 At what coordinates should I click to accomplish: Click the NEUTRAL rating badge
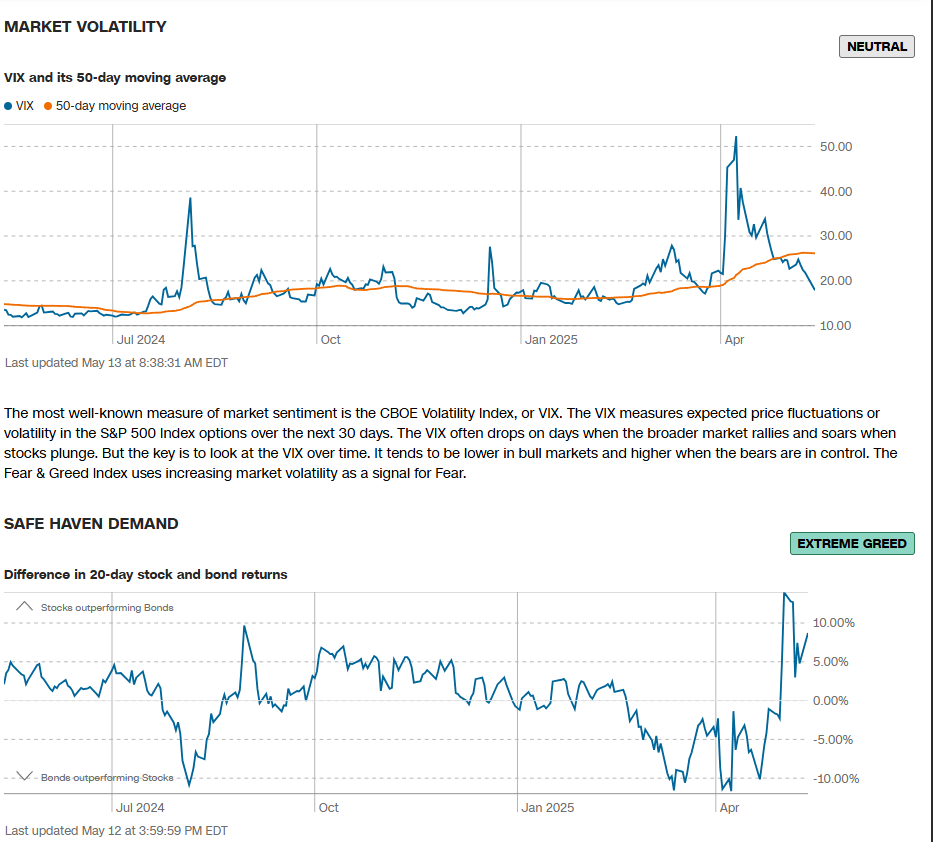[876, 46]
